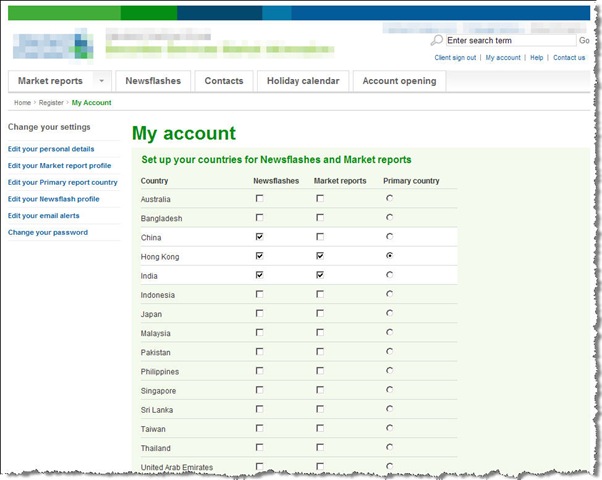Check Market reports for Thailand

320,447
